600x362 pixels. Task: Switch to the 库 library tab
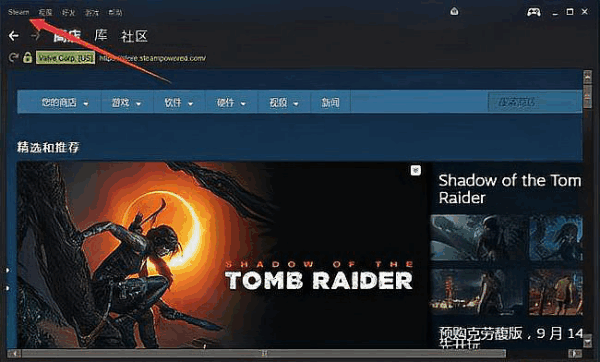tap(101, 36)
